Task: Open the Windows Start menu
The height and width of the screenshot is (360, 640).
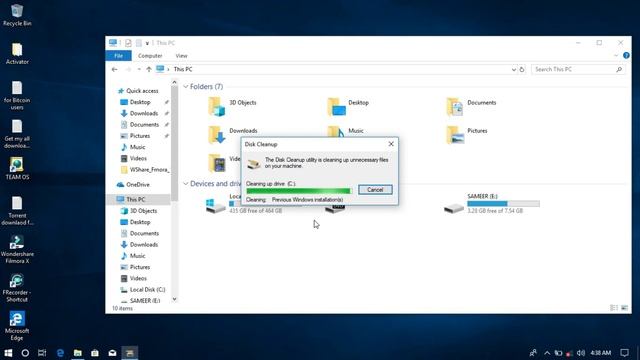Action: point(8,353)
